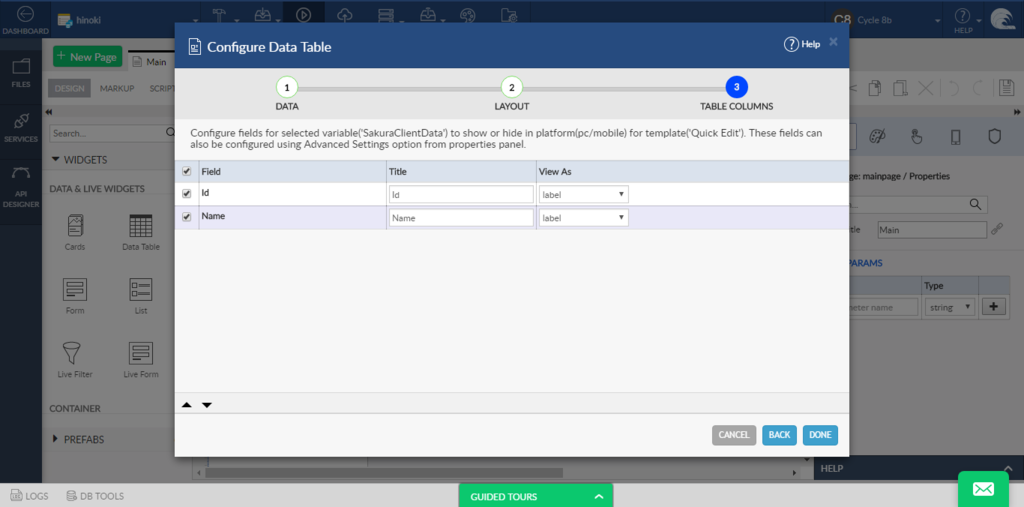1024x507 pixels.
Task: Click the redo arrow in editor toolbar
Action: click(978, 88)
